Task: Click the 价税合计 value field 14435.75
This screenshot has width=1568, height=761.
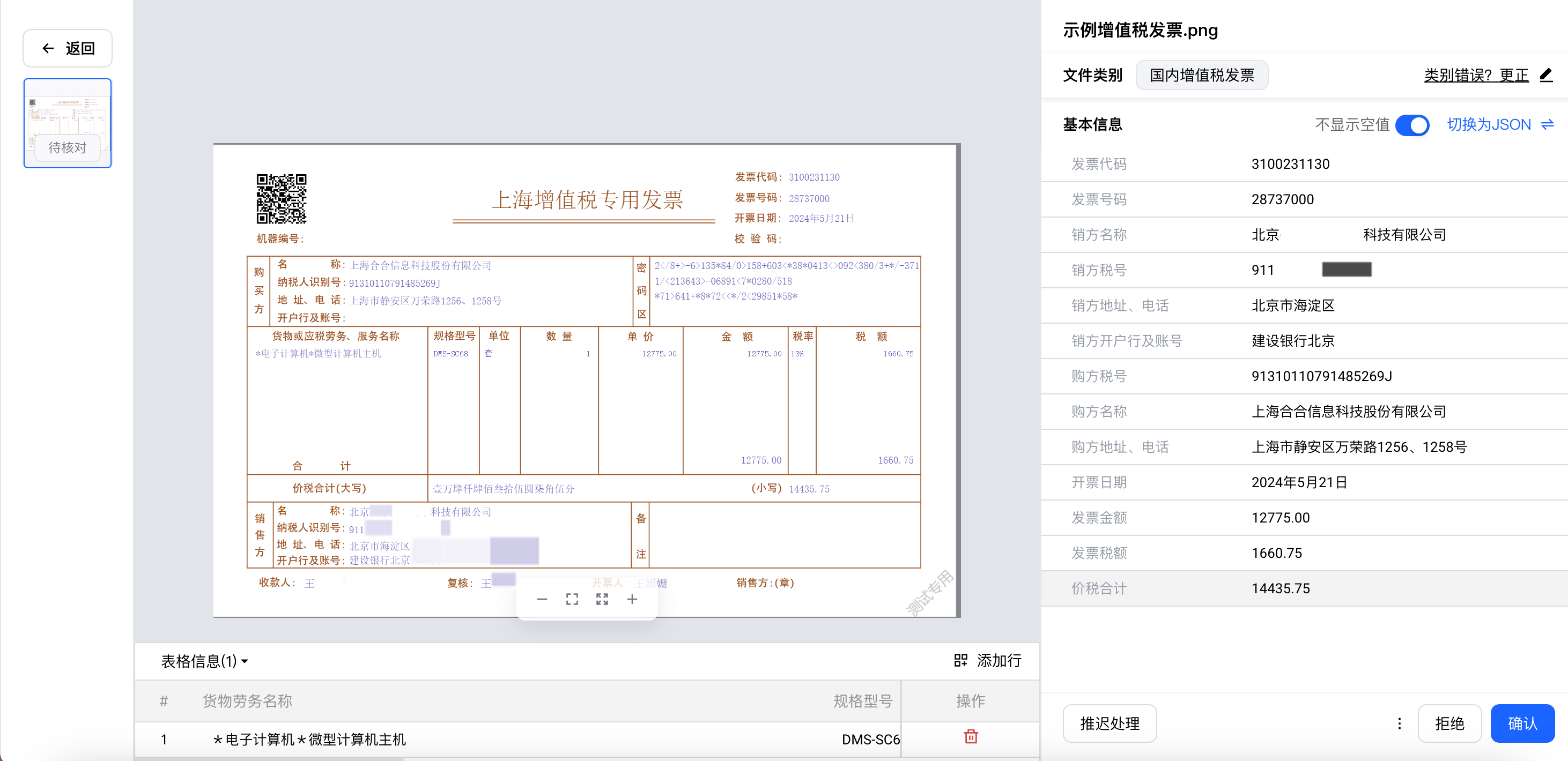Action: [1280, 588]
